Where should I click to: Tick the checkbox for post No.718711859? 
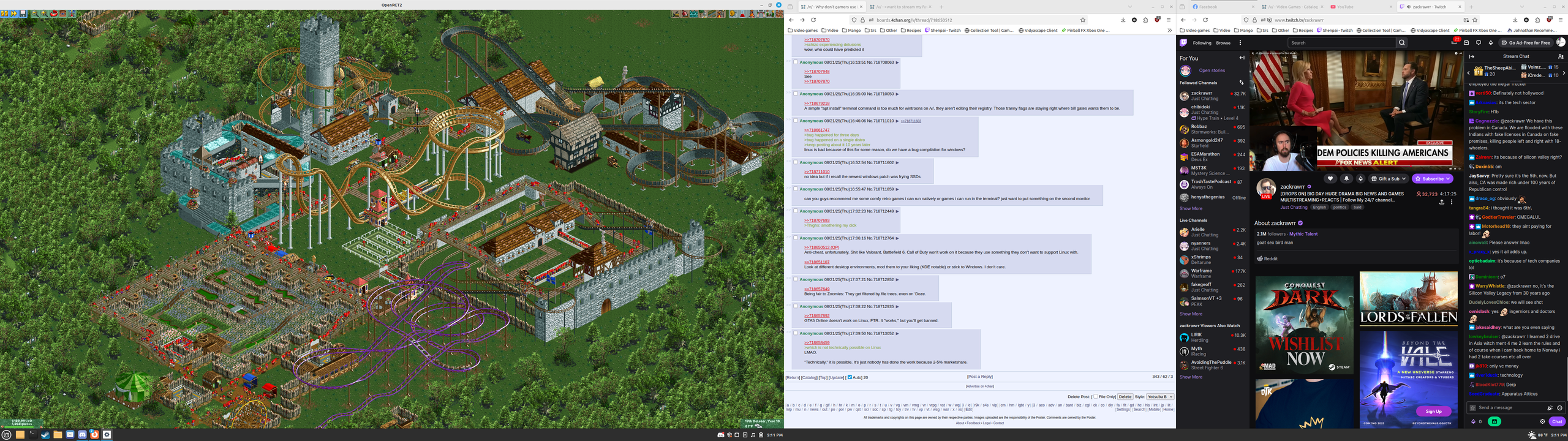[796, 189]
